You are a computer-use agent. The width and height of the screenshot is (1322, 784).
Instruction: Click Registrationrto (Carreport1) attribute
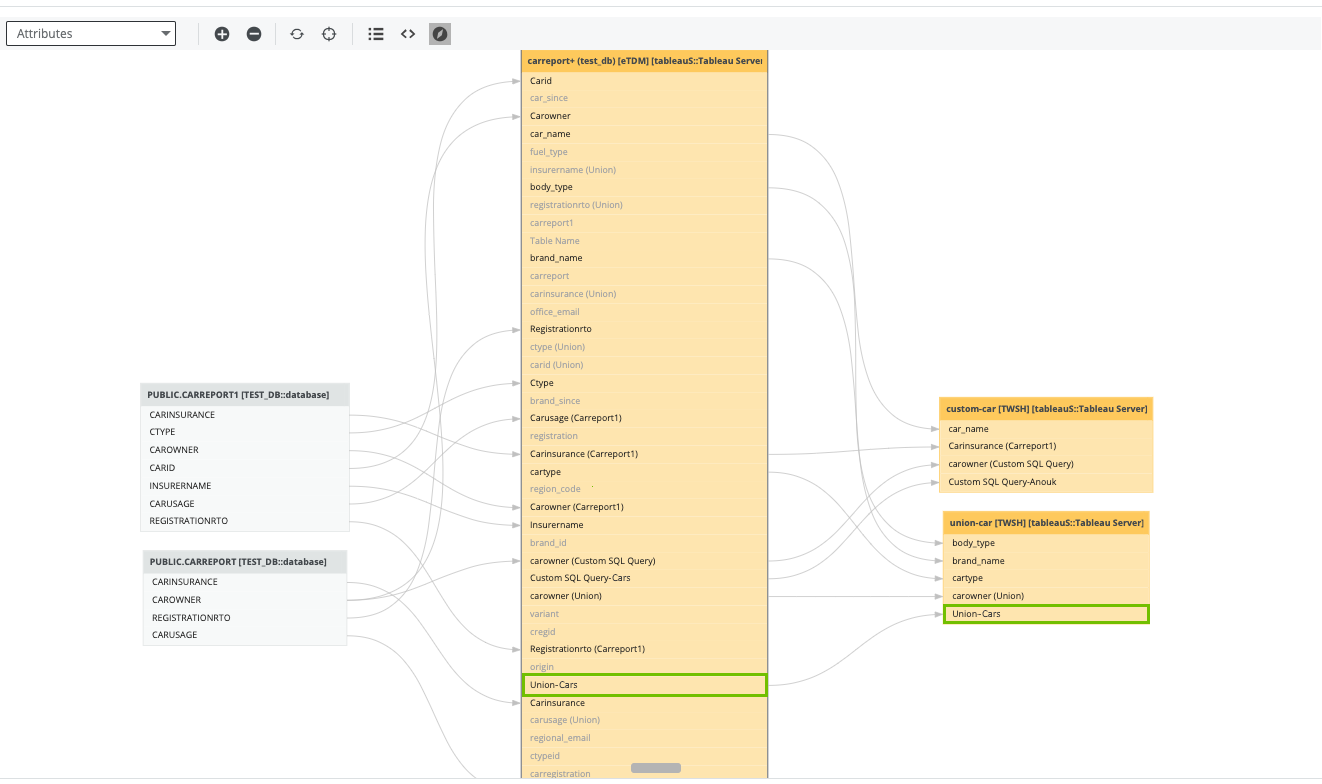click(645, 649)
